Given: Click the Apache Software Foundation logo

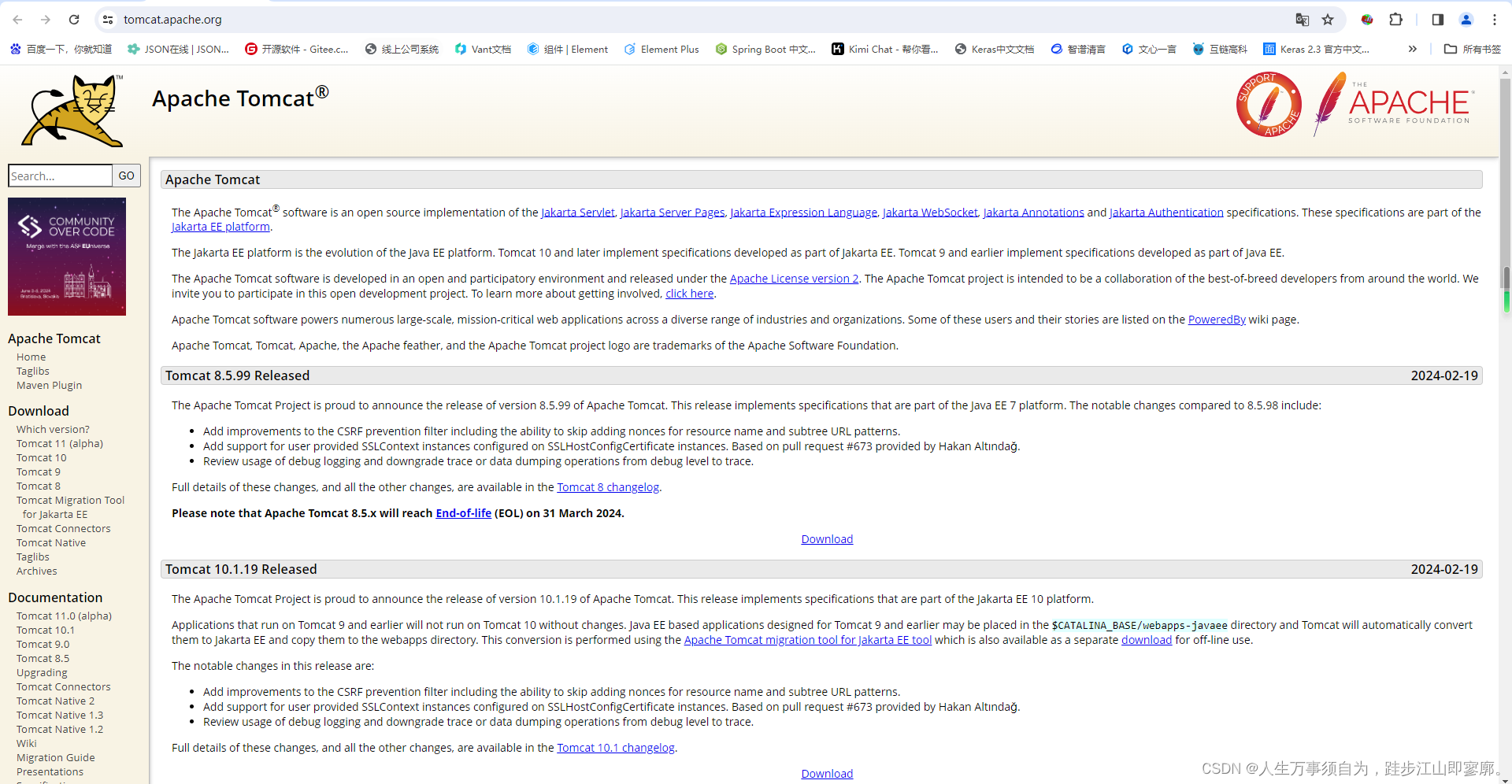Looking at the screenshot, I should 1392,104.
